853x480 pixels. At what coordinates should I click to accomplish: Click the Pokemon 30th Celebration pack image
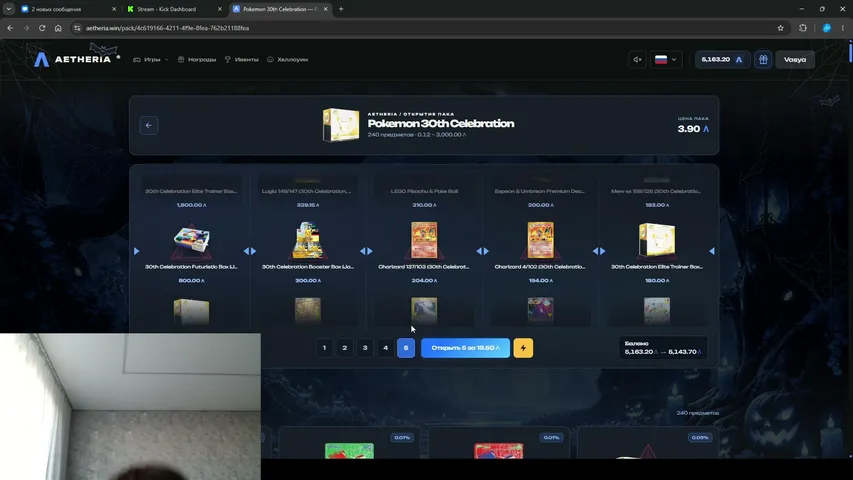coord(341,125)
